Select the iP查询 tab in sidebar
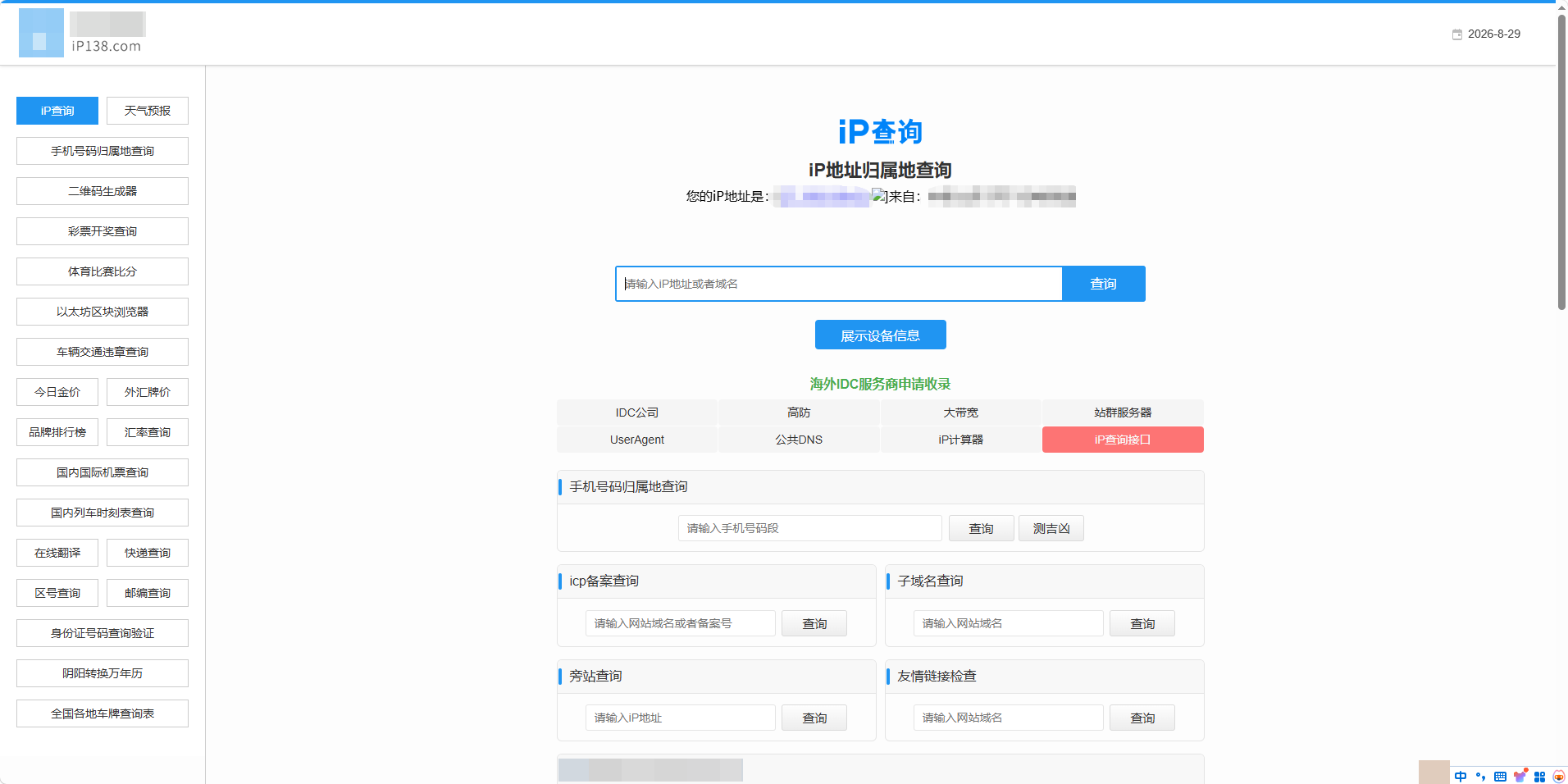The width and height of the screenshot is (1568, 784). (x=57, y=111)
